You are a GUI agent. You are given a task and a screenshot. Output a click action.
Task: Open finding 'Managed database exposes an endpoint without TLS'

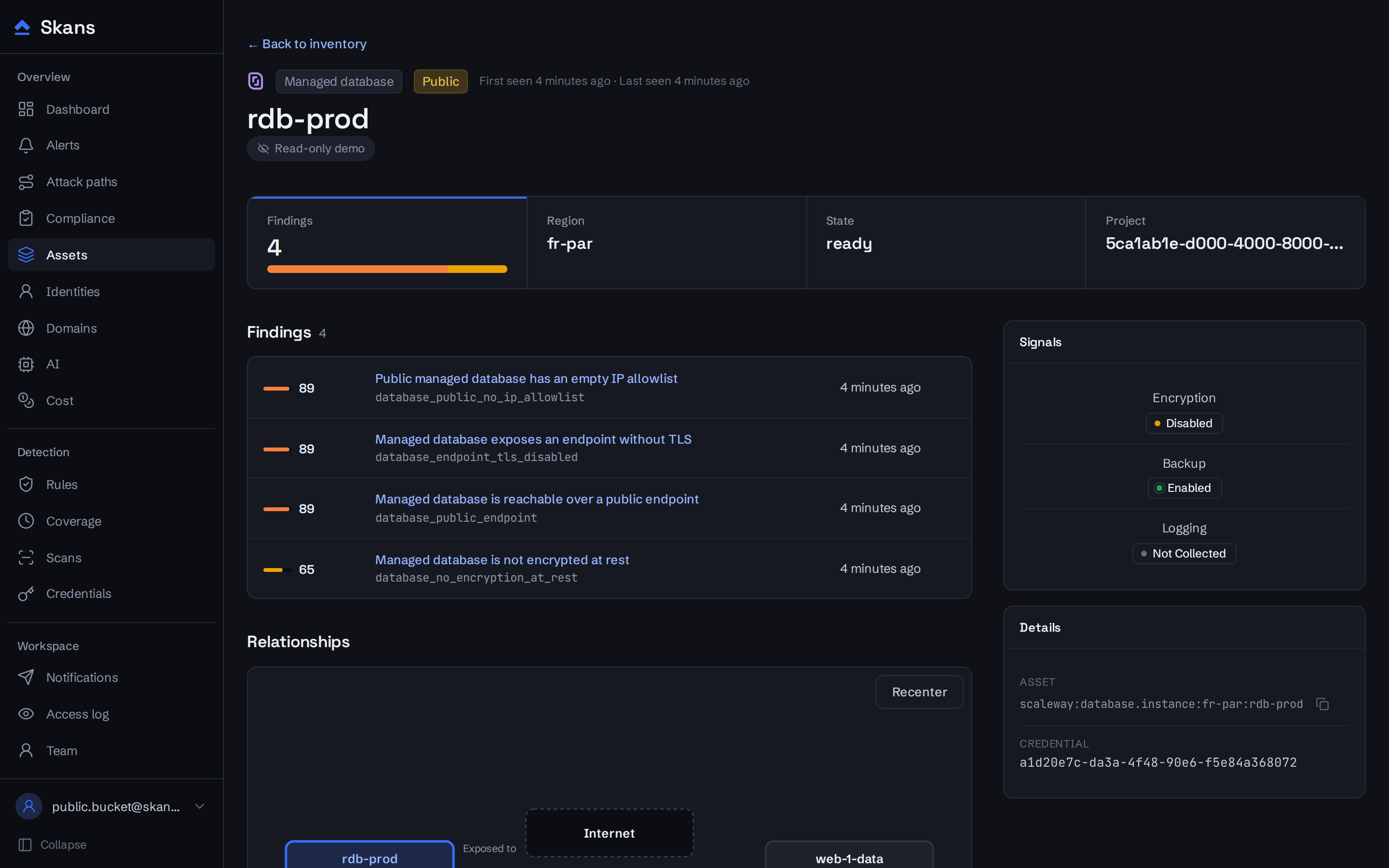tap(533, 439)
